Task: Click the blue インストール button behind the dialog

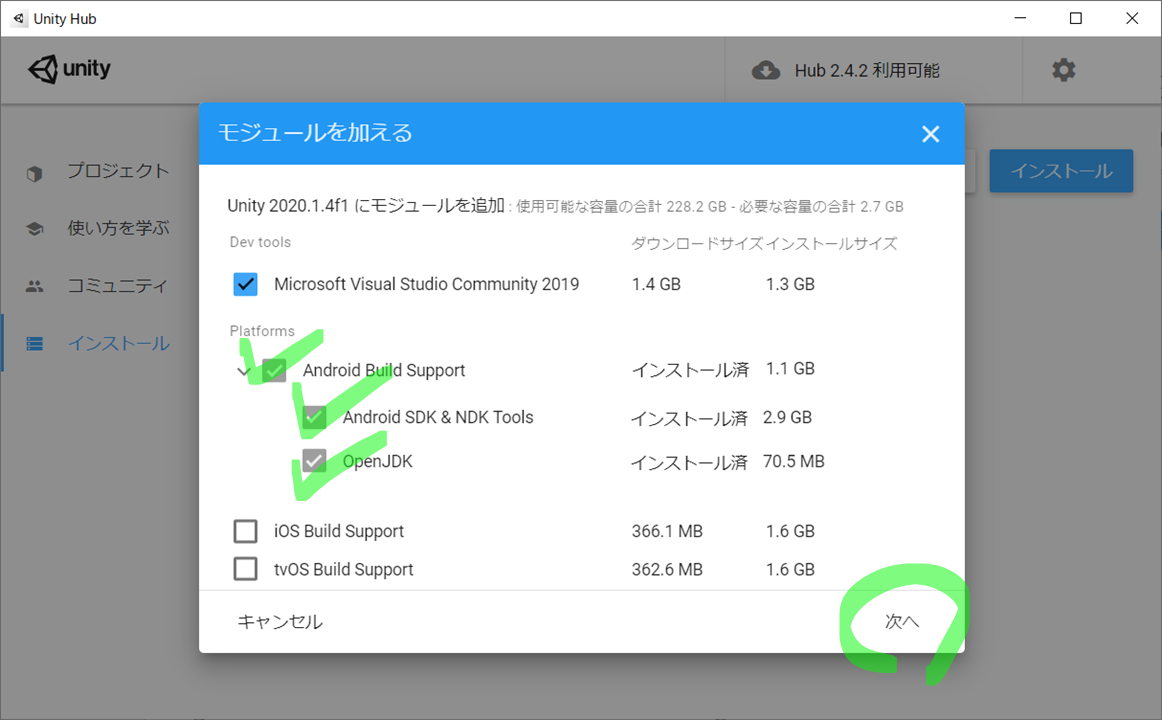Action: [1061, 171]
